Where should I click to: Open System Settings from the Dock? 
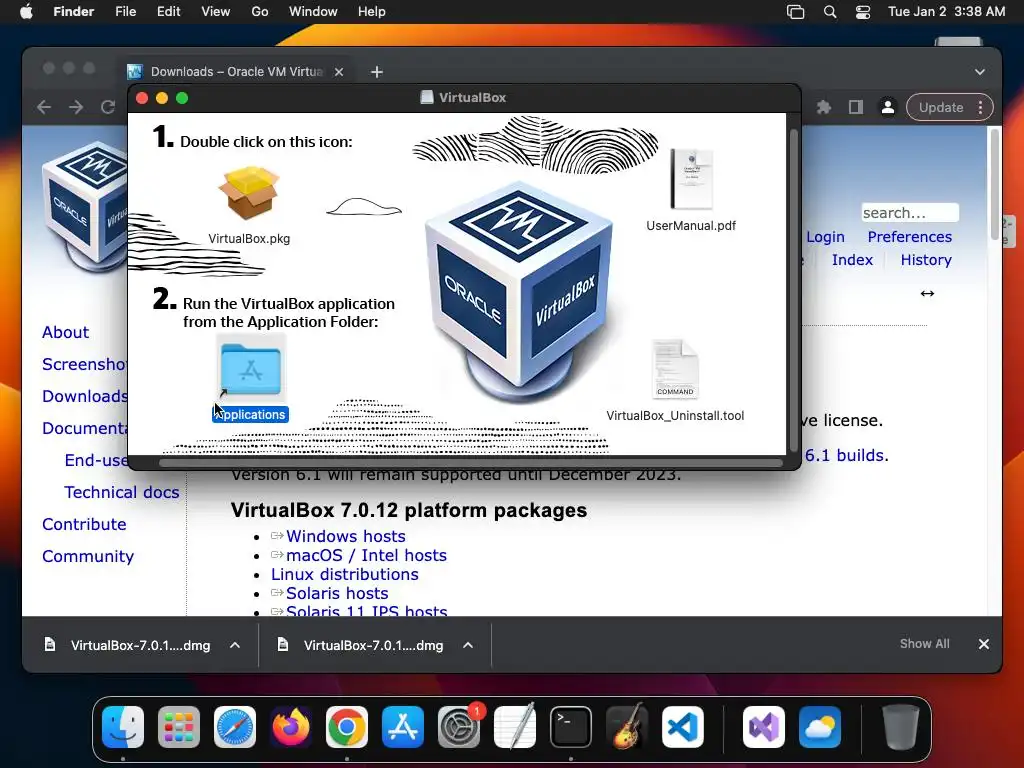[x=459, y=727]
